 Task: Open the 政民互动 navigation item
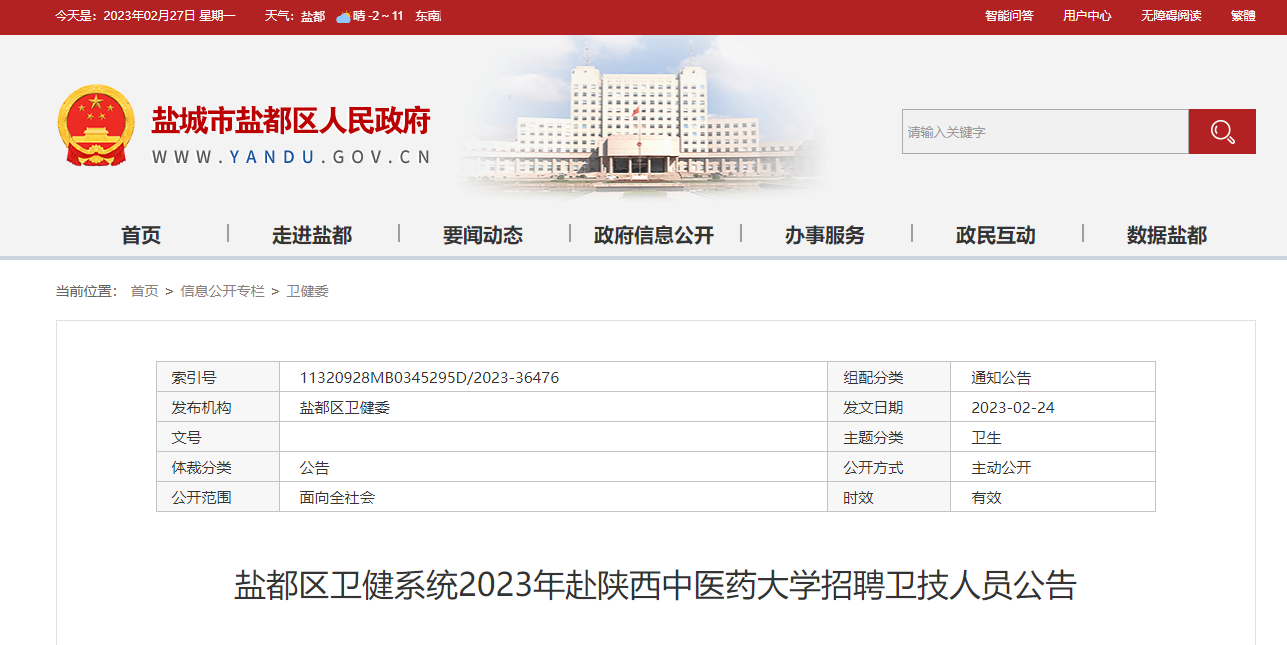coord(996,235)
